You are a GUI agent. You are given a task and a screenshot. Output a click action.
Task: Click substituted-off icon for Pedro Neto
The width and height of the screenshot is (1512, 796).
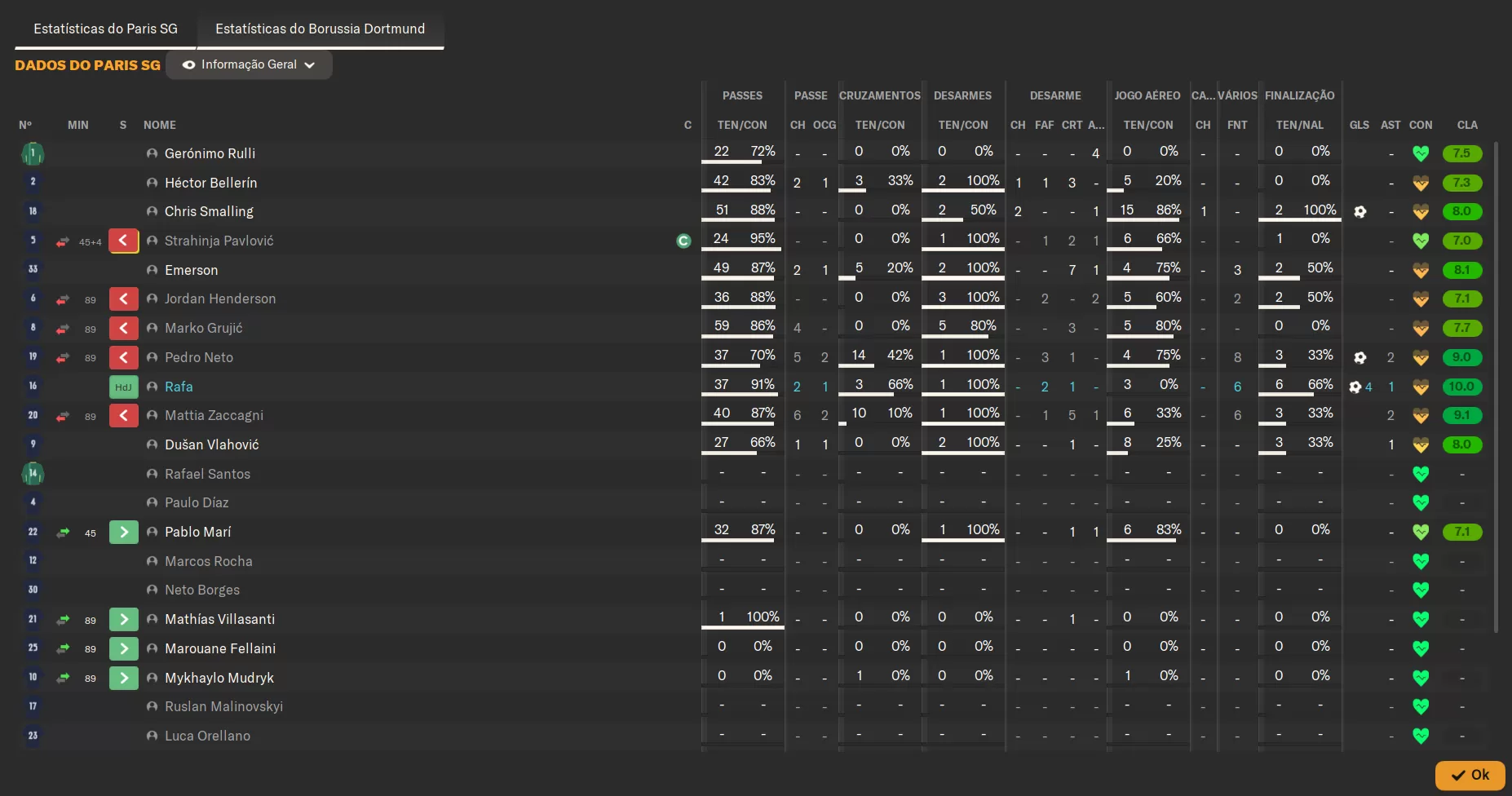123,357
